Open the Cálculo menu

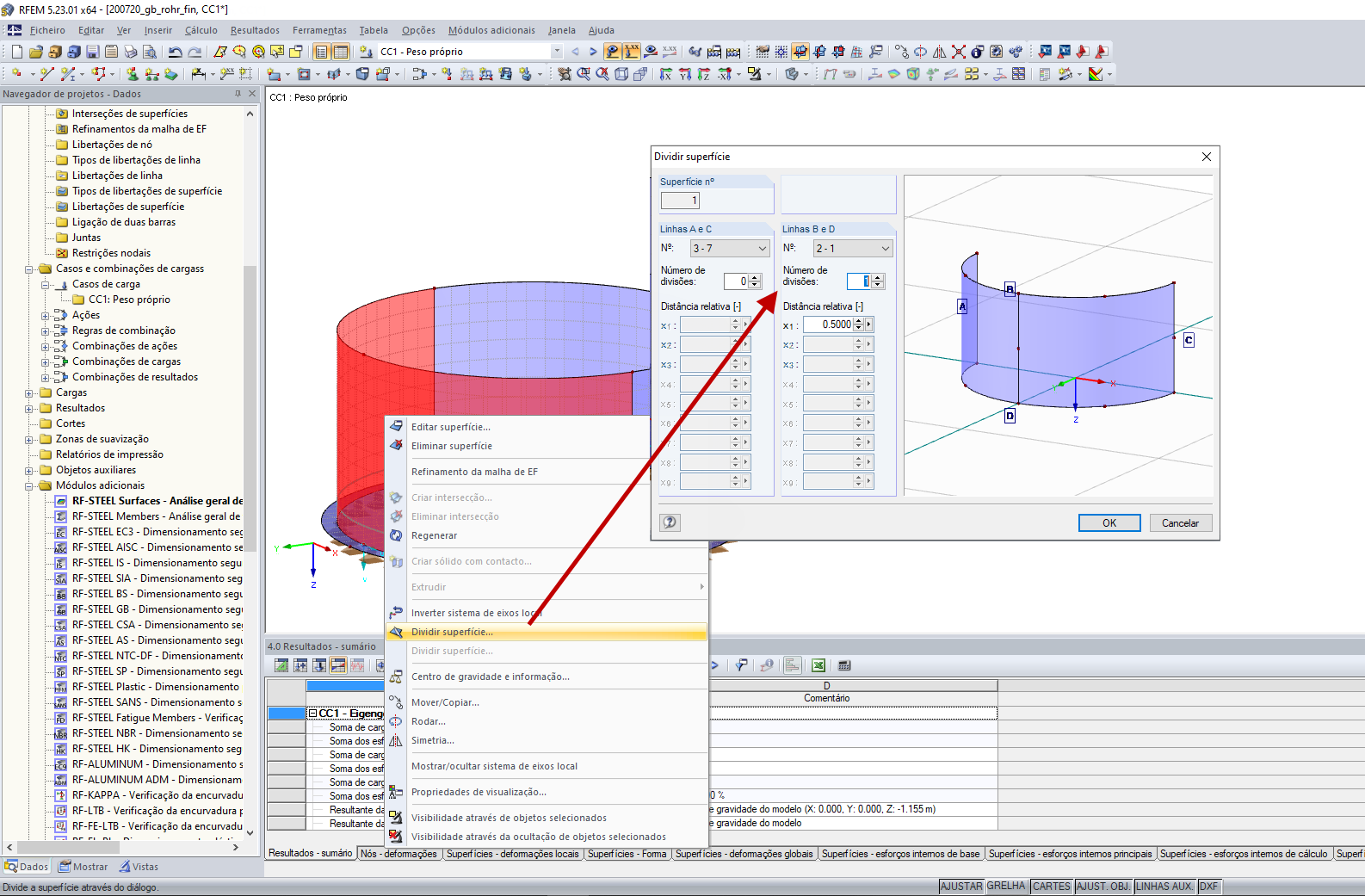click(x=201, y=30)
